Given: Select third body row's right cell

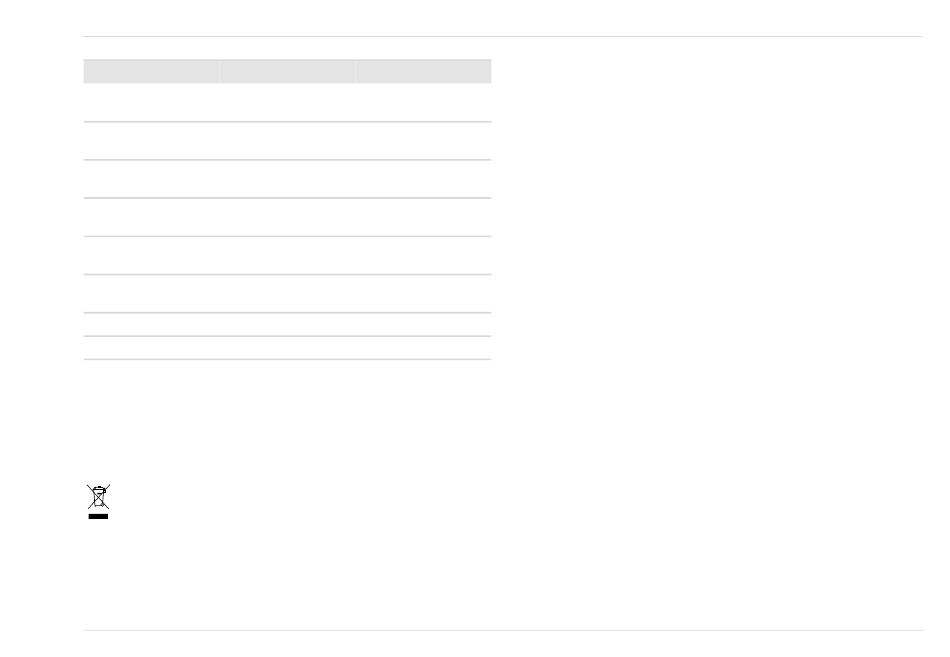Looking at the screenshot, I should click(x=424, y=179).
